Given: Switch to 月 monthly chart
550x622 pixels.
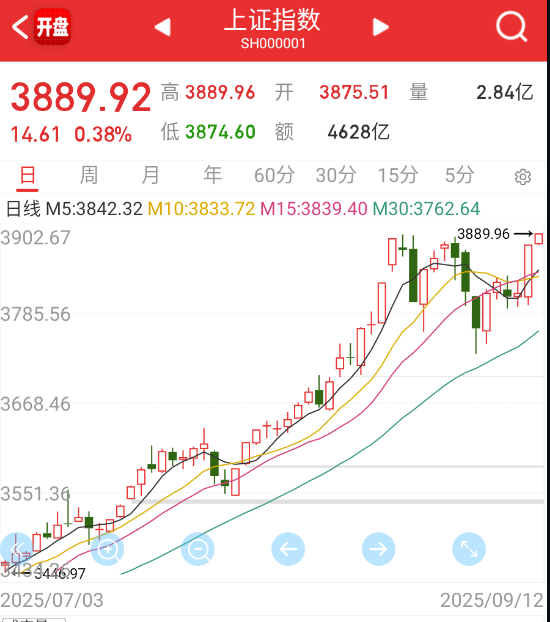Looking at the screenshot, I should [x=150, y=175].
